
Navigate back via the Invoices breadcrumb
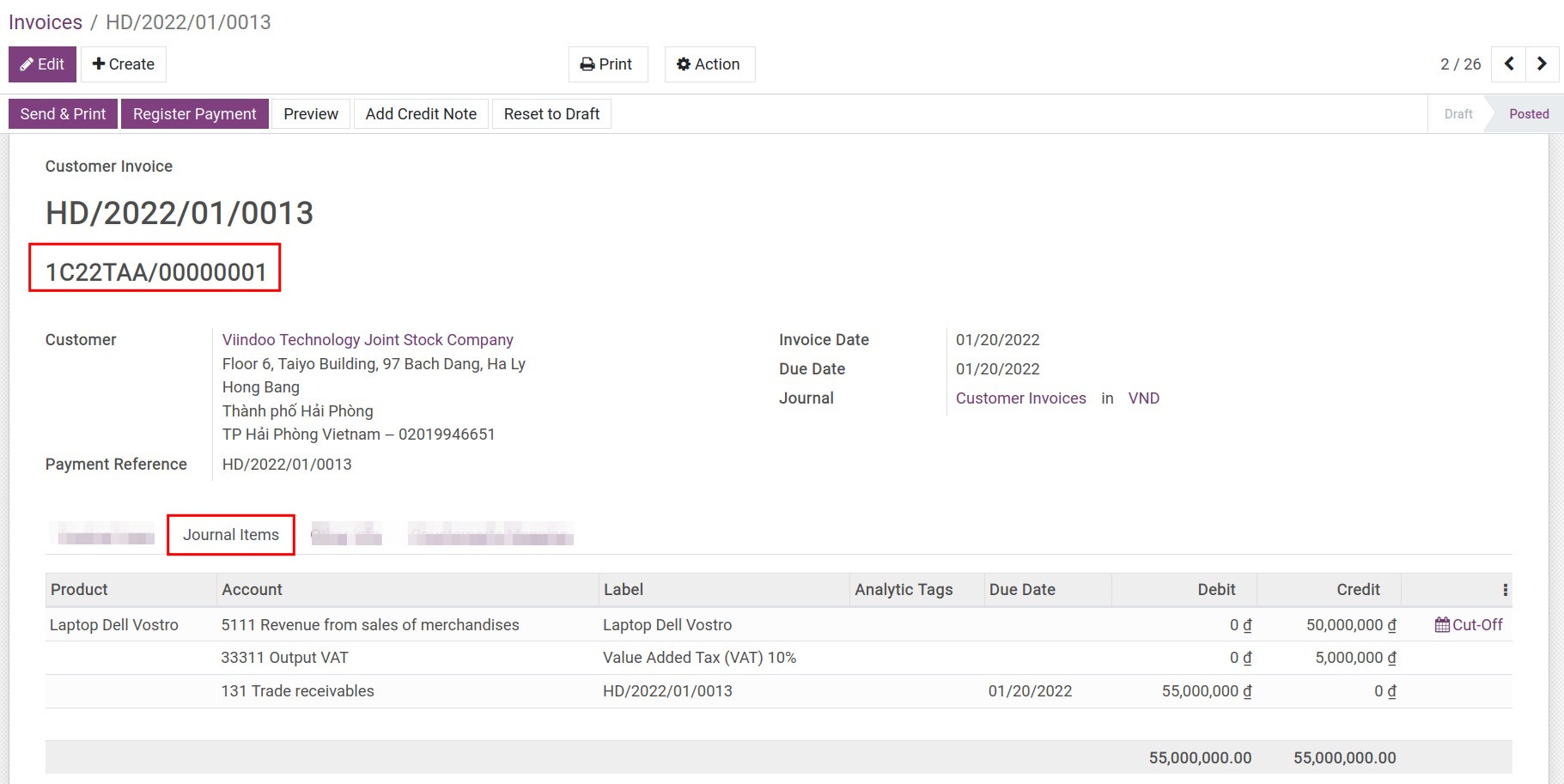pyautogui.click(x=45, y=21)
